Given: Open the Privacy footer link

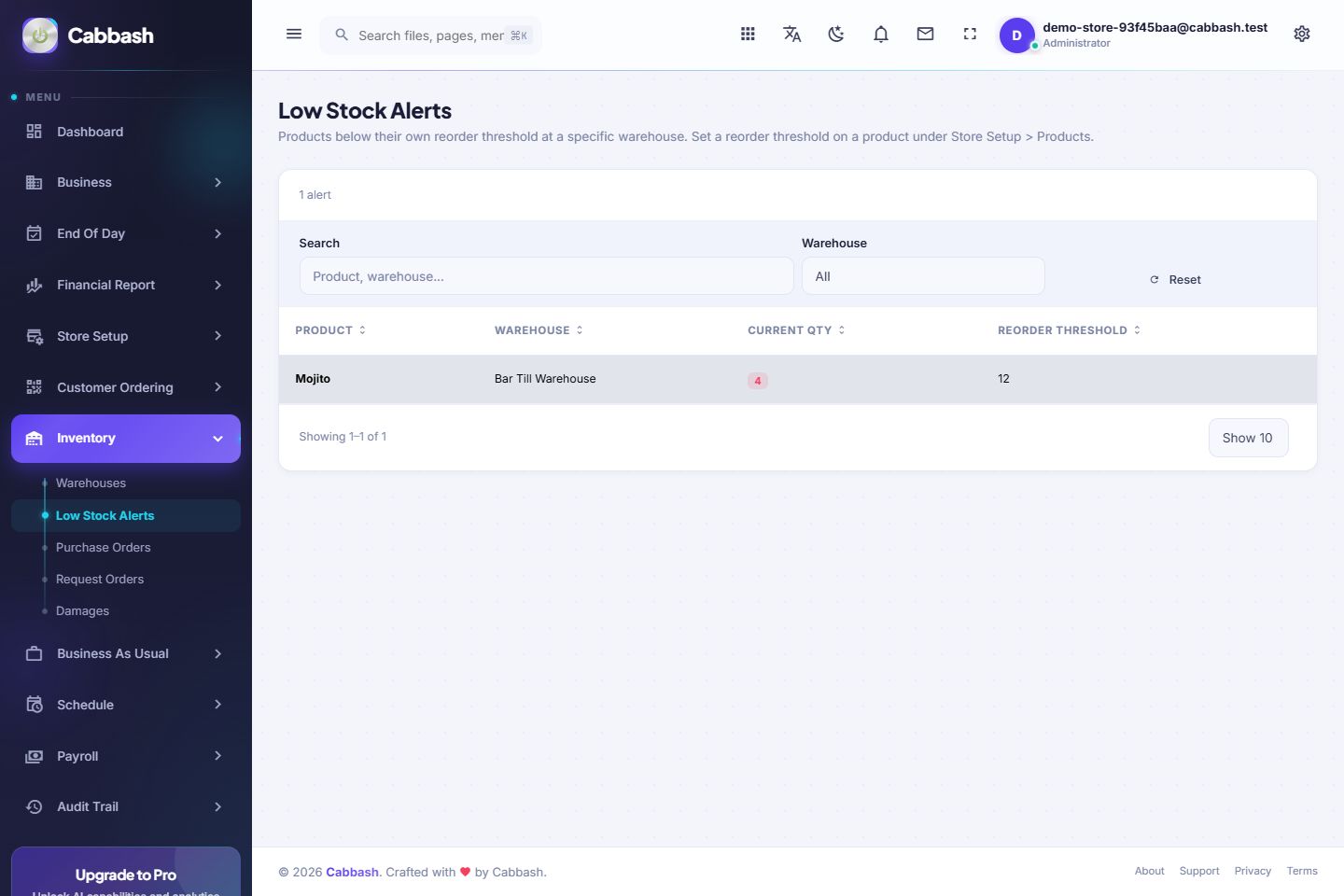Looking at the screenshot, I should tap(1253, 872).
